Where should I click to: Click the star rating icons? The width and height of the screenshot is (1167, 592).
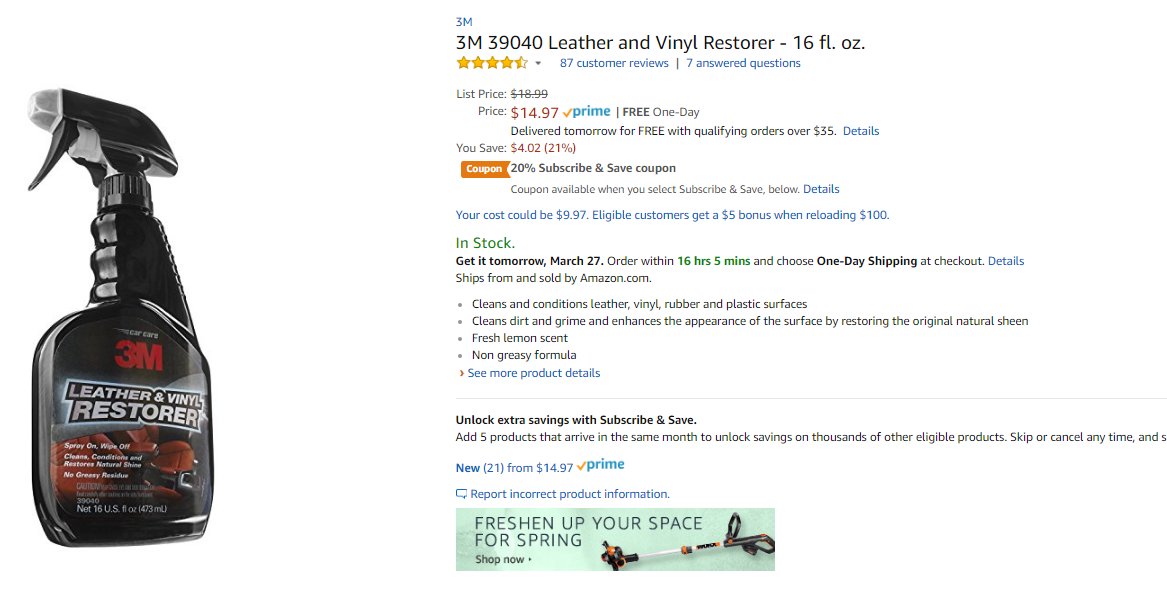pos(492,63)
